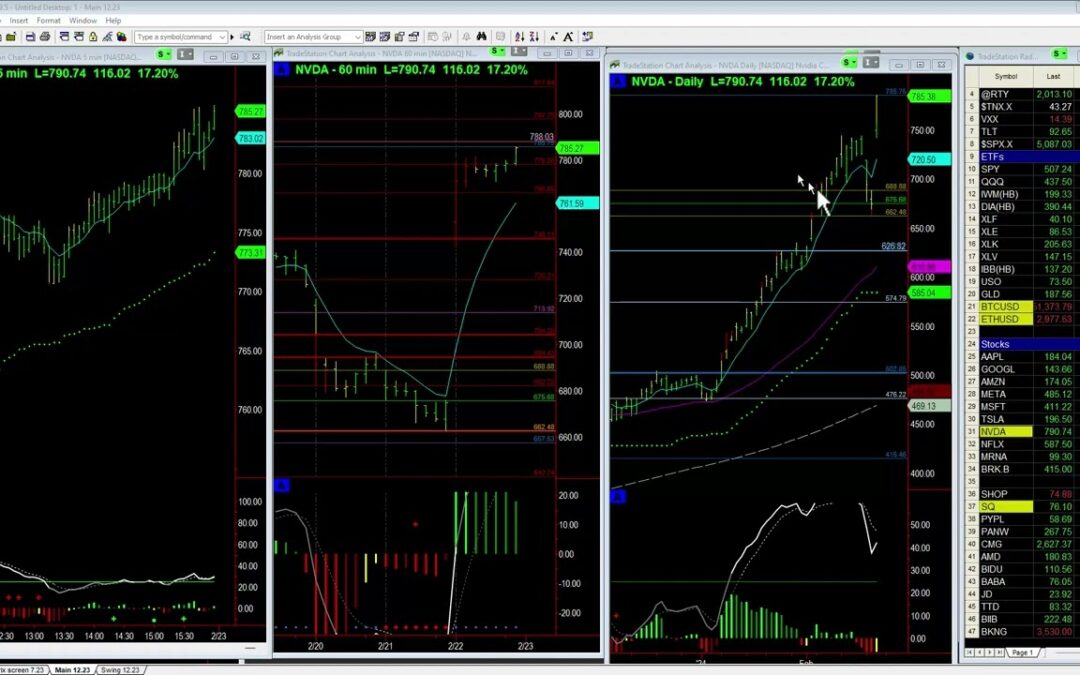This screenshot has height=675, width=1080.
Task: Click the binoculars find icon
Action: pyautogui.click(x=481, y=37)
